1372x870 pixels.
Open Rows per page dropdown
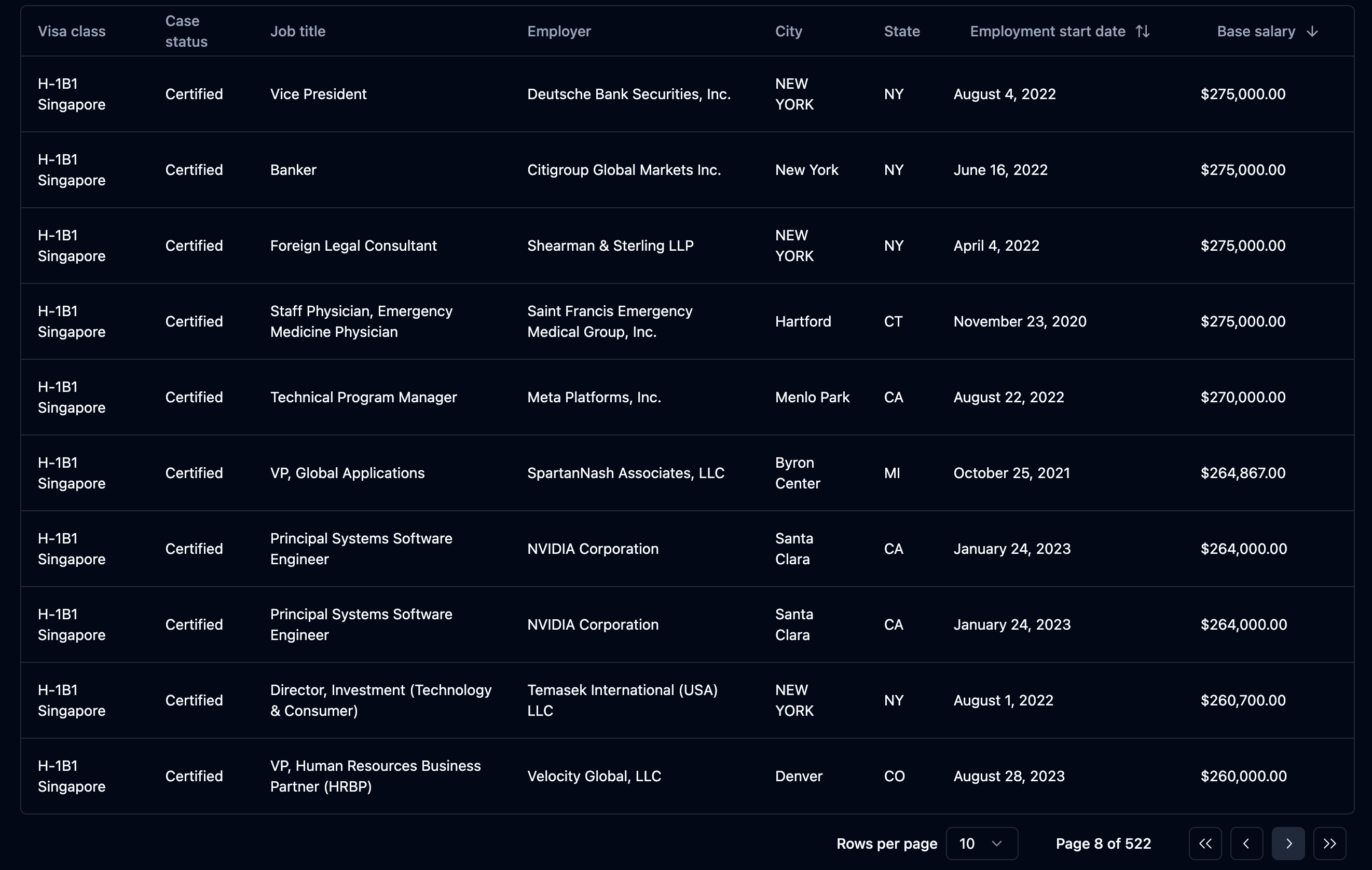[982, 843]
